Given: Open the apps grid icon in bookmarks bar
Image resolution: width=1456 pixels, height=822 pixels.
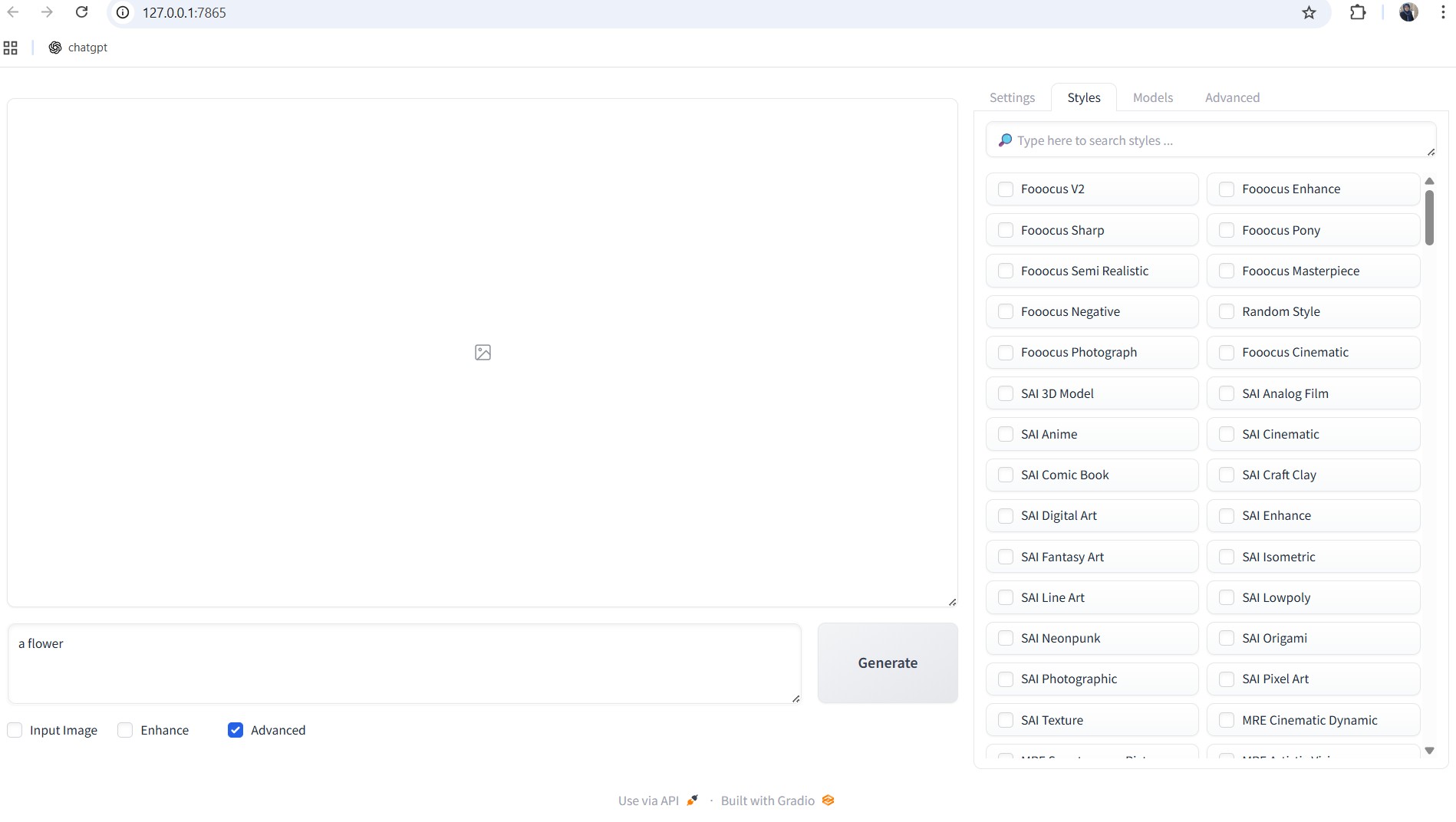Looking at the screenshot, I should click(11, 48).
